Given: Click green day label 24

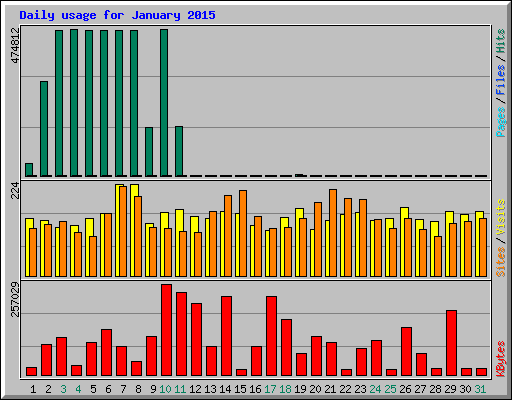Looking at the screenshot, I should click(375, 389).
